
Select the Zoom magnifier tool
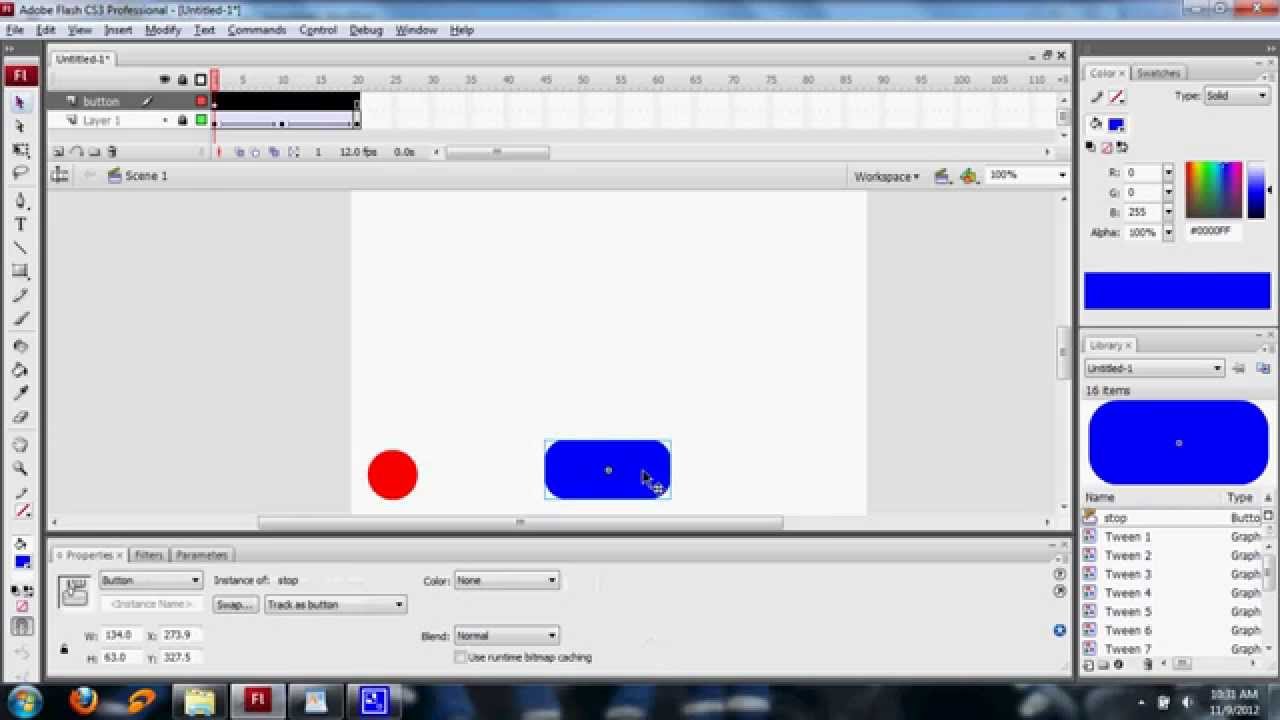pos(20,469)
